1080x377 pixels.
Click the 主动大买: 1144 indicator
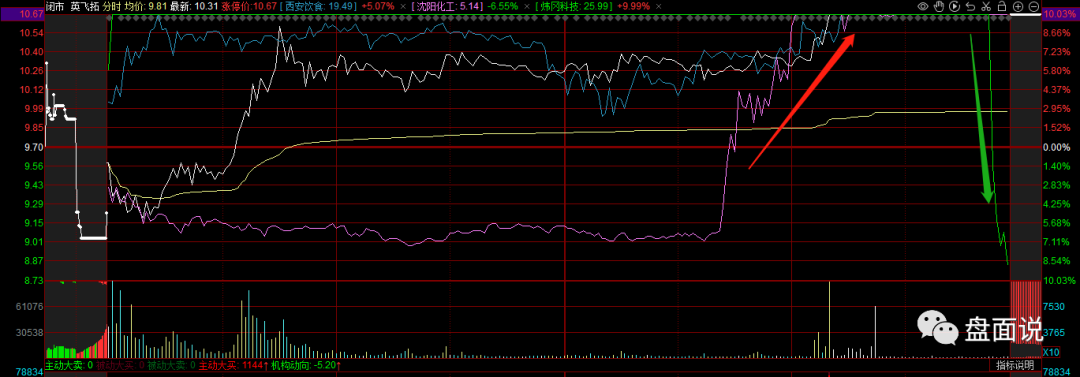(233, 365)
